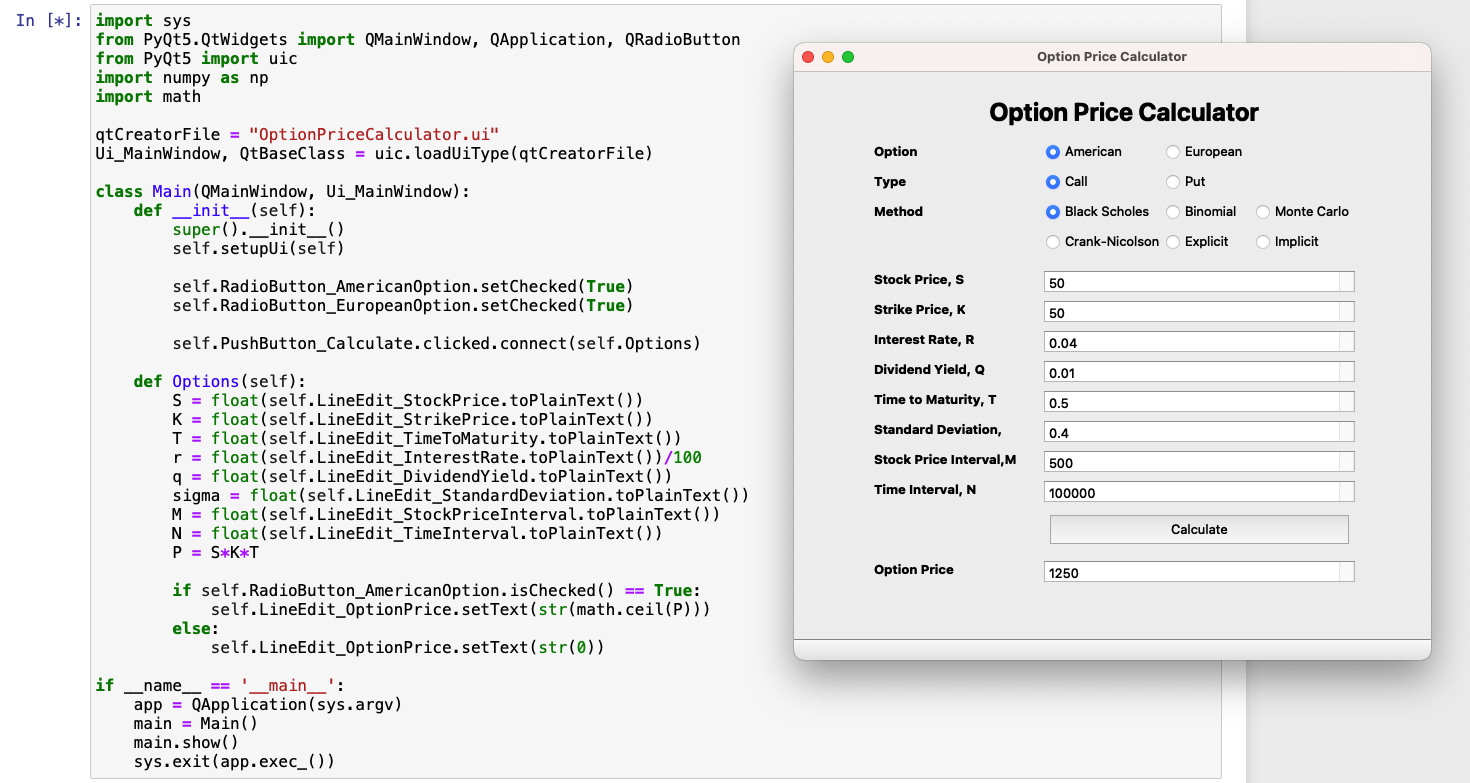Pick the Crank-Nicolson method

1052,242
